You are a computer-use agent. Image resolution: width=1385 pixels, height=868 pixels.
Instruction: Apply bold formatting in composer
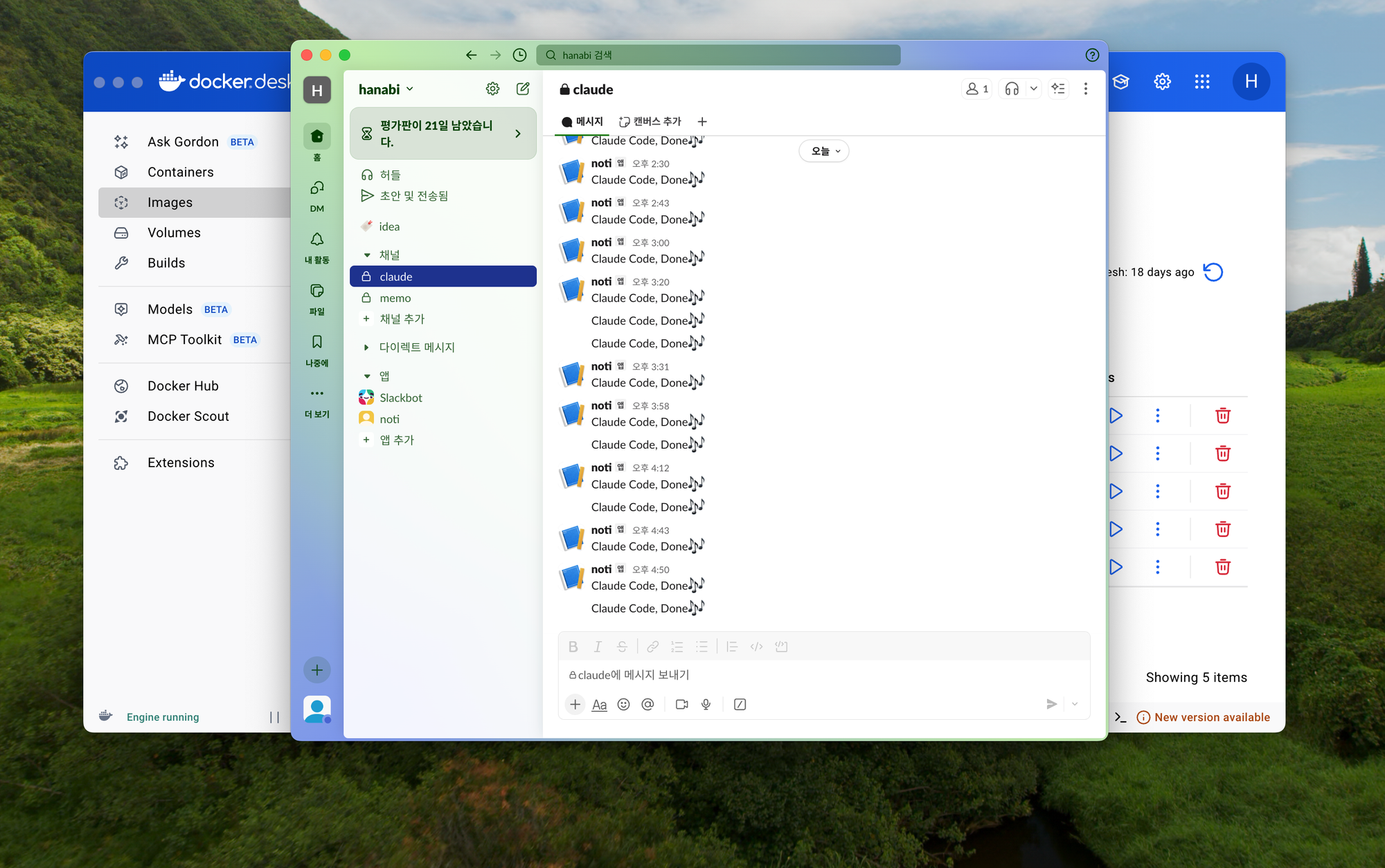tap(573, 647)
